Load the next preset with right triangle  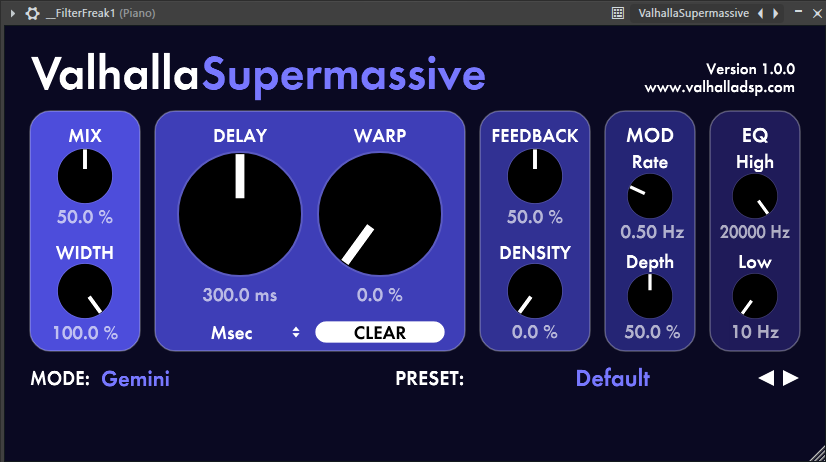[791, 378]
